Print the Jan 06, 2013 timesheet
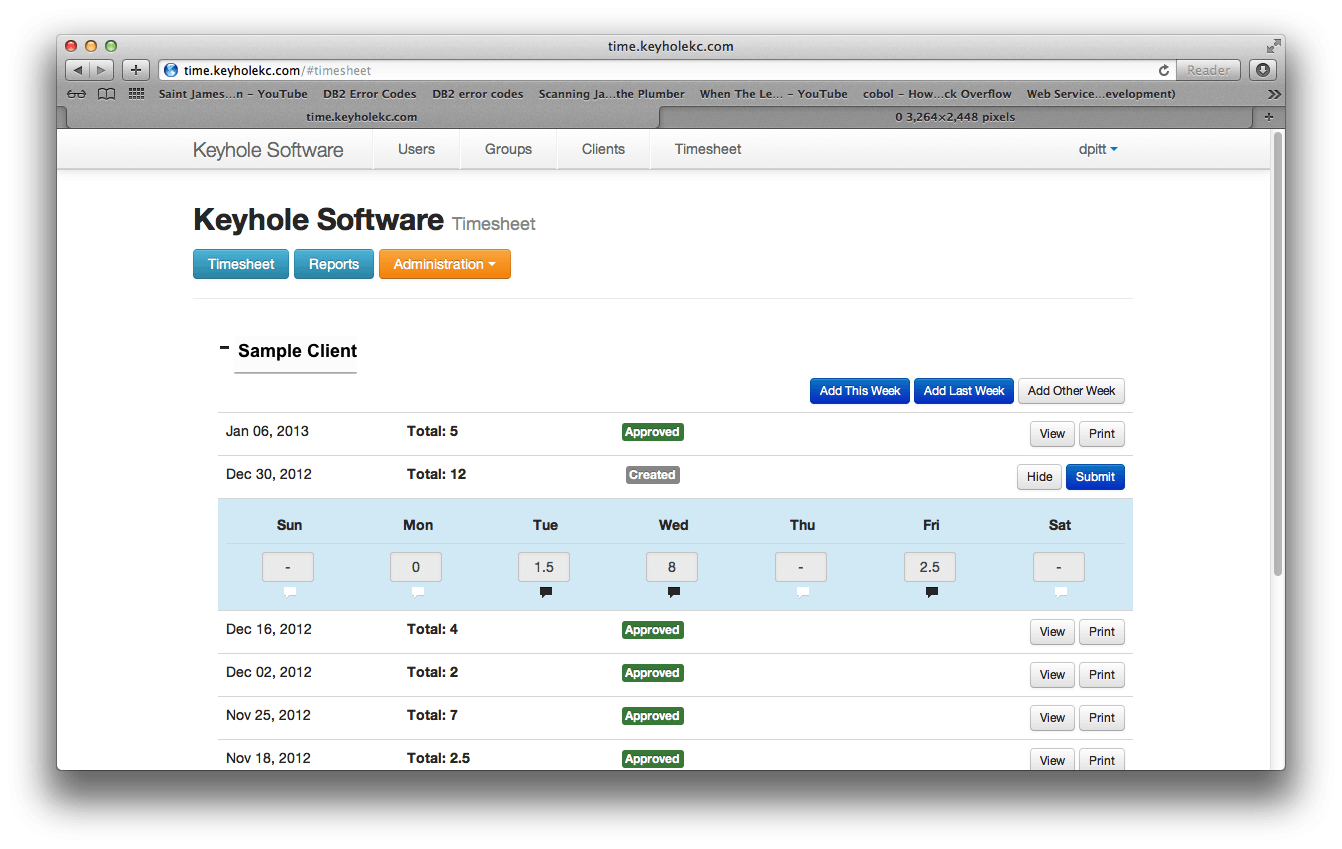 [1101, 434]
